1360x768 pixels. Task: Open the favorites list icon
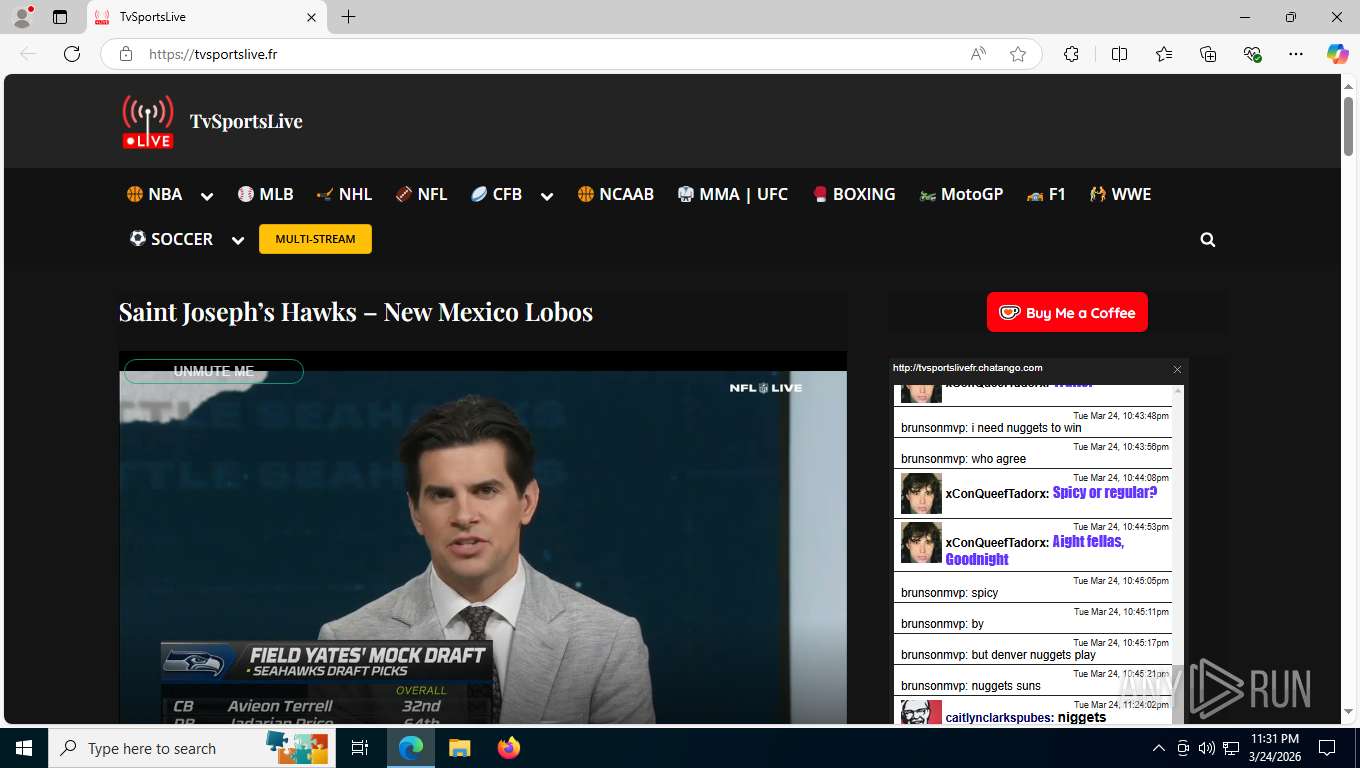(1164, 54)
